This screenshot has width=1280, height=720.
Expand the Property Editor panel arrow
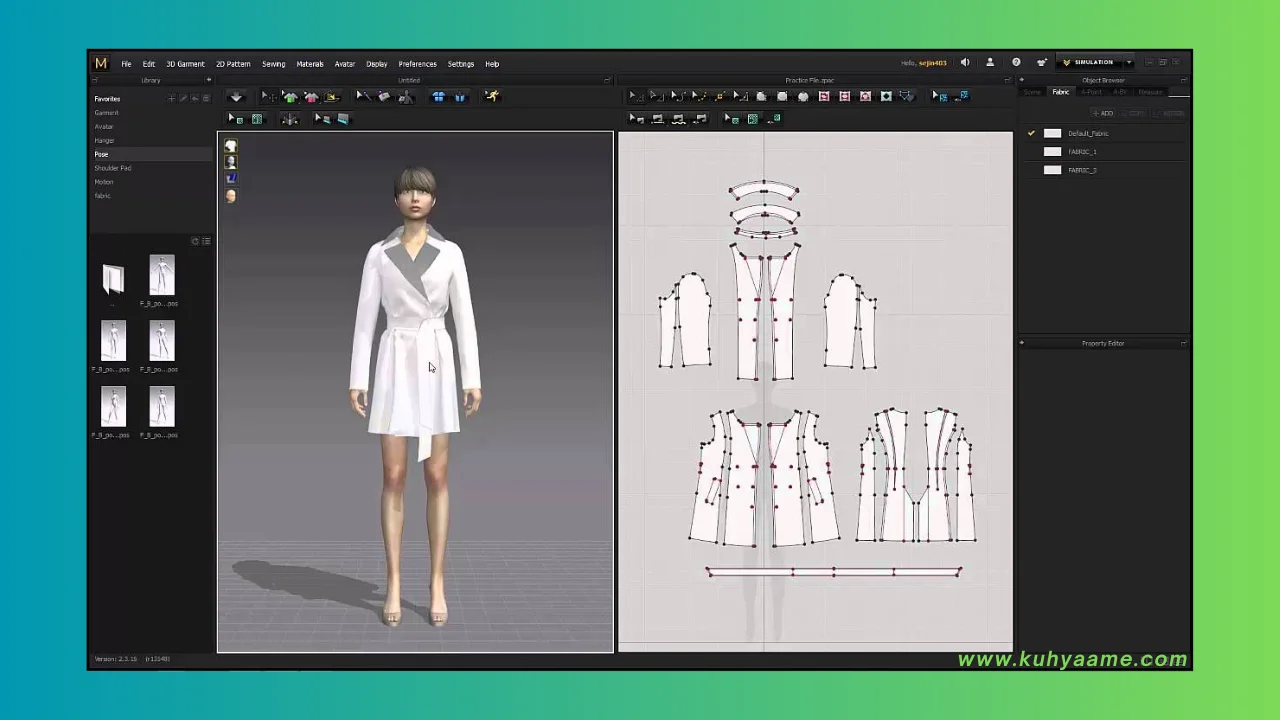(1022, 343)
